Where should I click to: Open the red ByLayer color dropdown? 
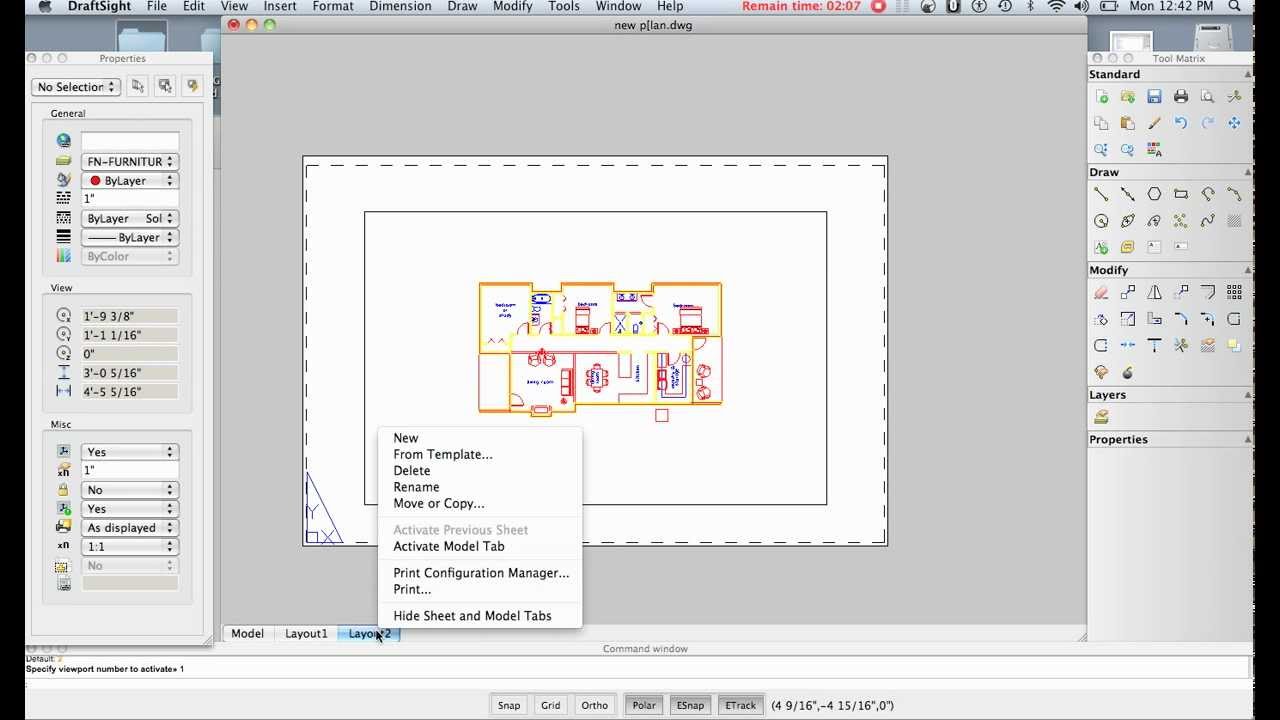point(130,180)
